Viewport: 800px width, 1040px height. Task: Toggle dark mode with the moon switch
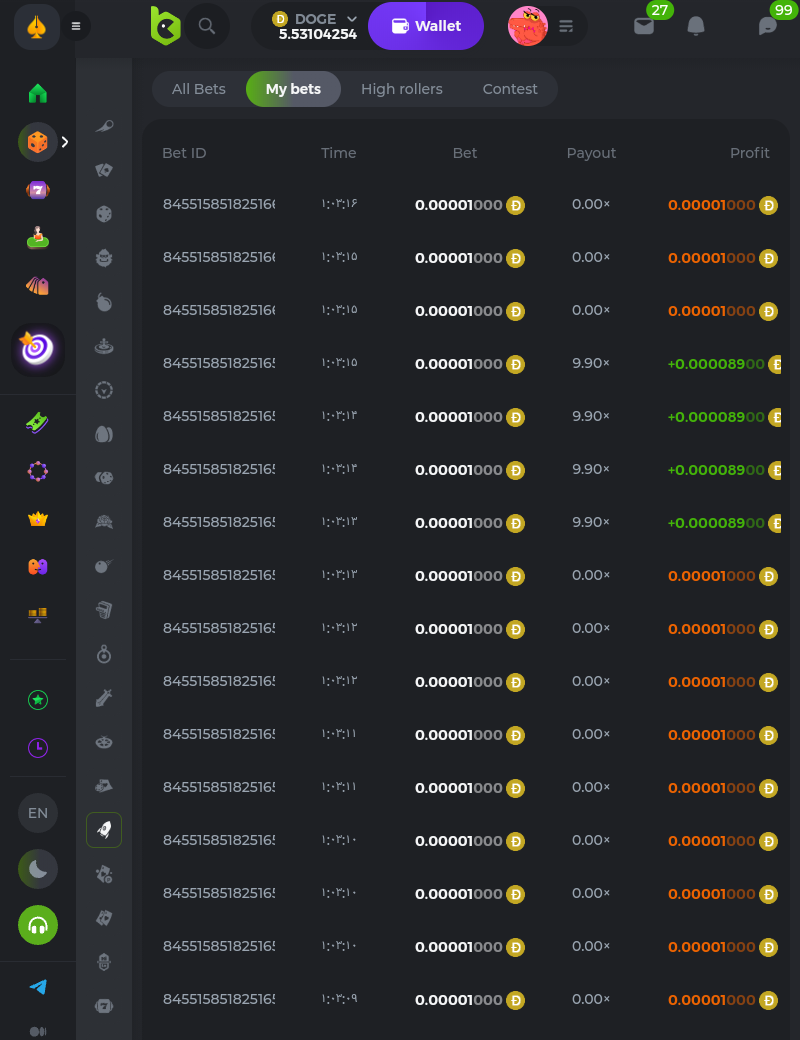point(38,869)
